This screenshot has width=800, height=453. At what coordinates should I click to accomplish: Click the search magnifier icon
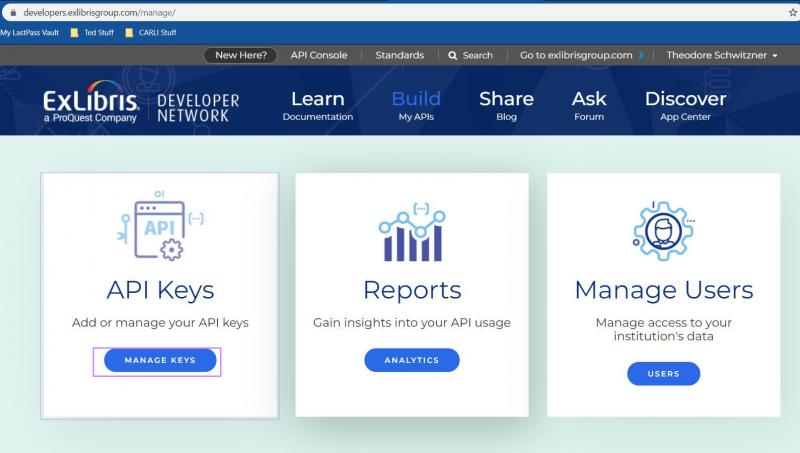click(x=453, y=56)
